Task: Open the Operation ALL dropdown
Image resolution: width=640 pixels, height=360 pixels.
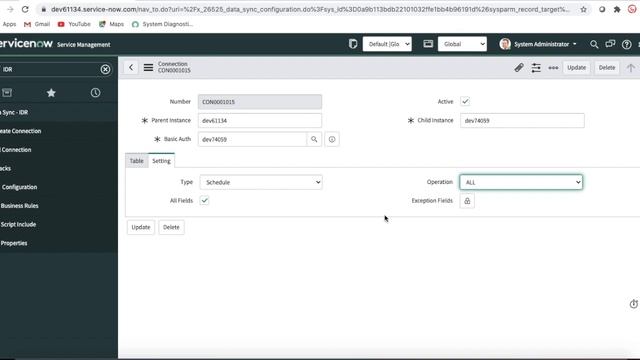Action: coord(521,182)
